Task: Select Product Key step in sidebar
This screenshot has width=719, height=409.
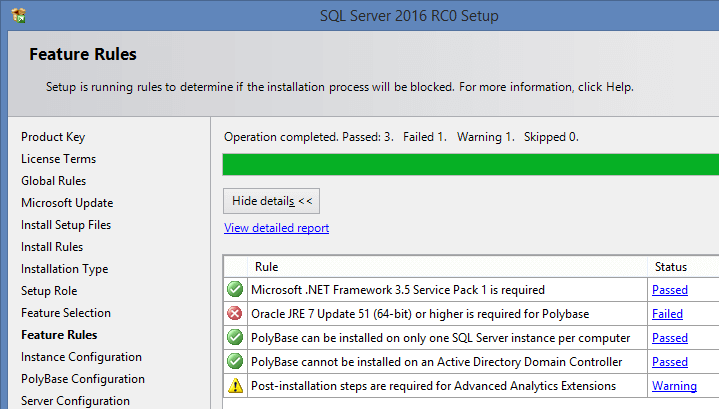Action: point(53,137)
